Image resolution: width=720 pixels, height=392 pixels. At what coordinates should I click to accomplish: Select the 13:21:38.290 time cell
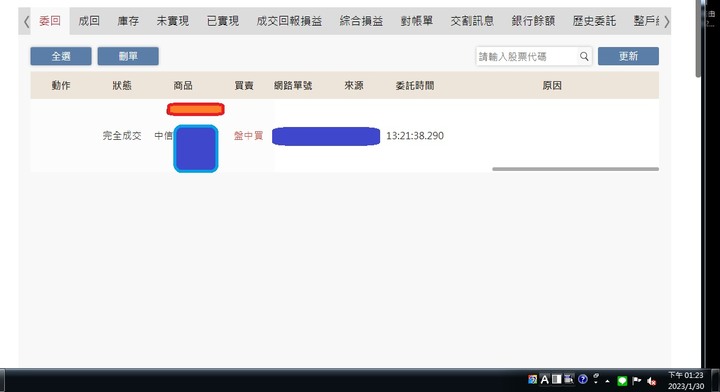[415, 135]
